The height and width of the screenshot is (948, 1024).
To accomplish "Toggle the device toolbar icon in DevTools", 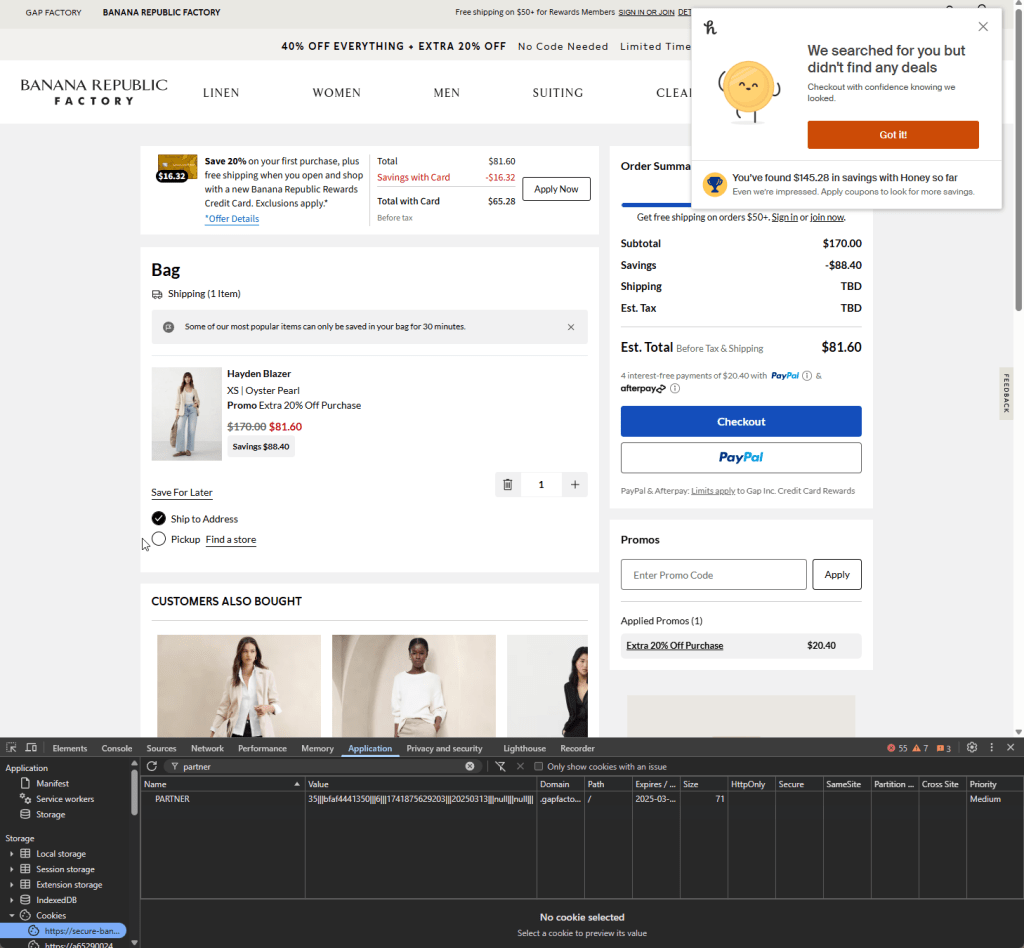I will coord(31,748).
